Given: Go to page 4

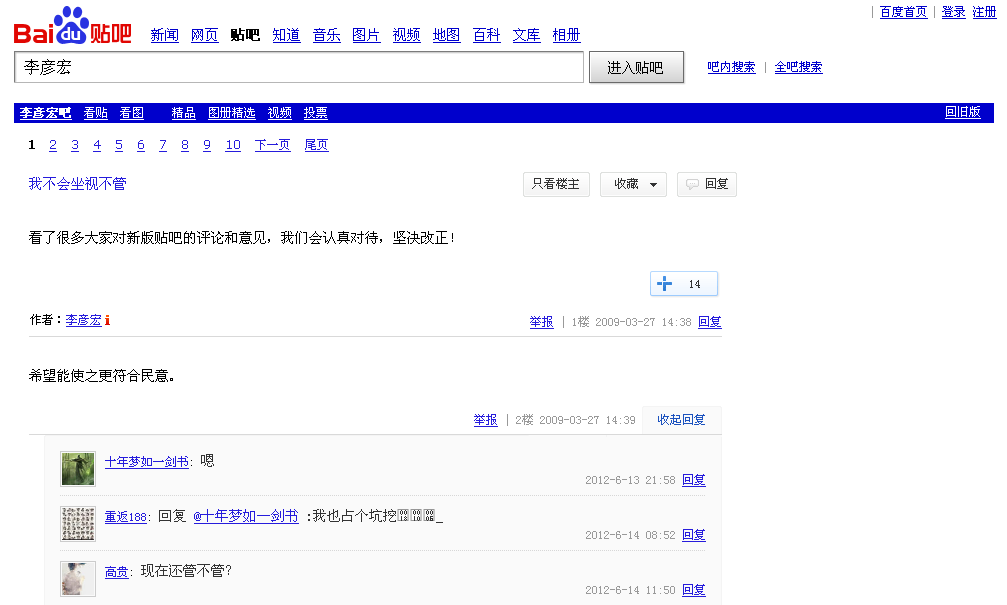Looking at the screenshot, I should tap(97, 145).
